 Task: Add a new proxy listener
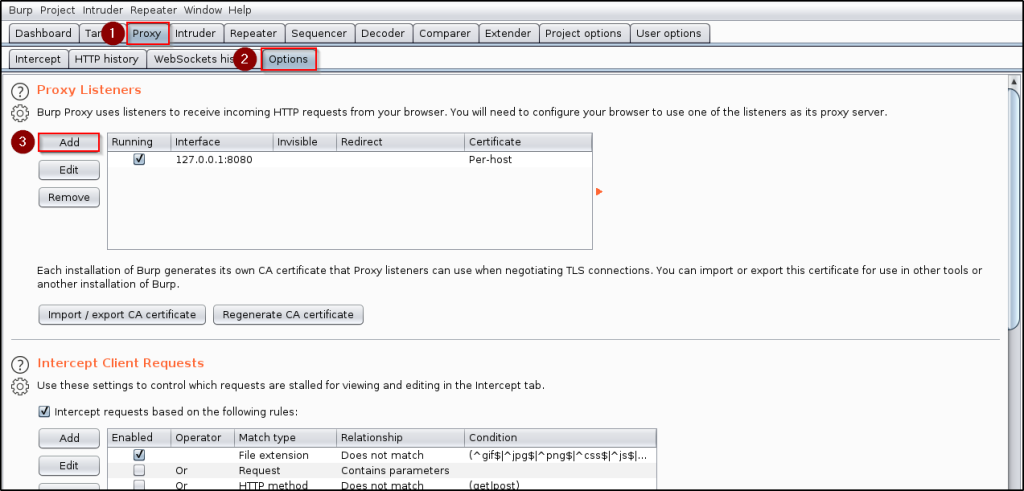69,143
